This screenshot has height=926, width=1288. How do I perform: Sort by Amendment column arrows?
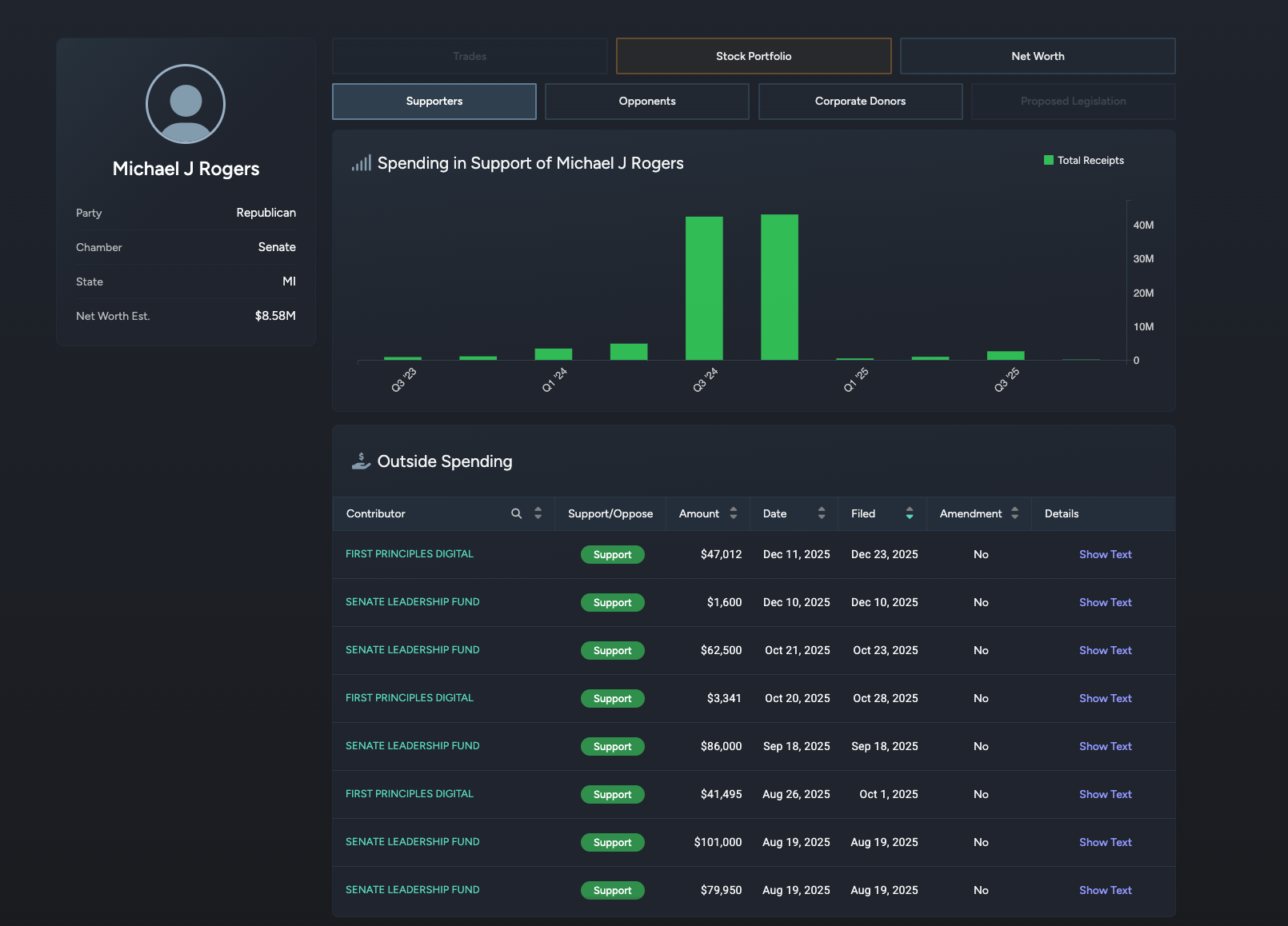click(x=1014, y=513)
